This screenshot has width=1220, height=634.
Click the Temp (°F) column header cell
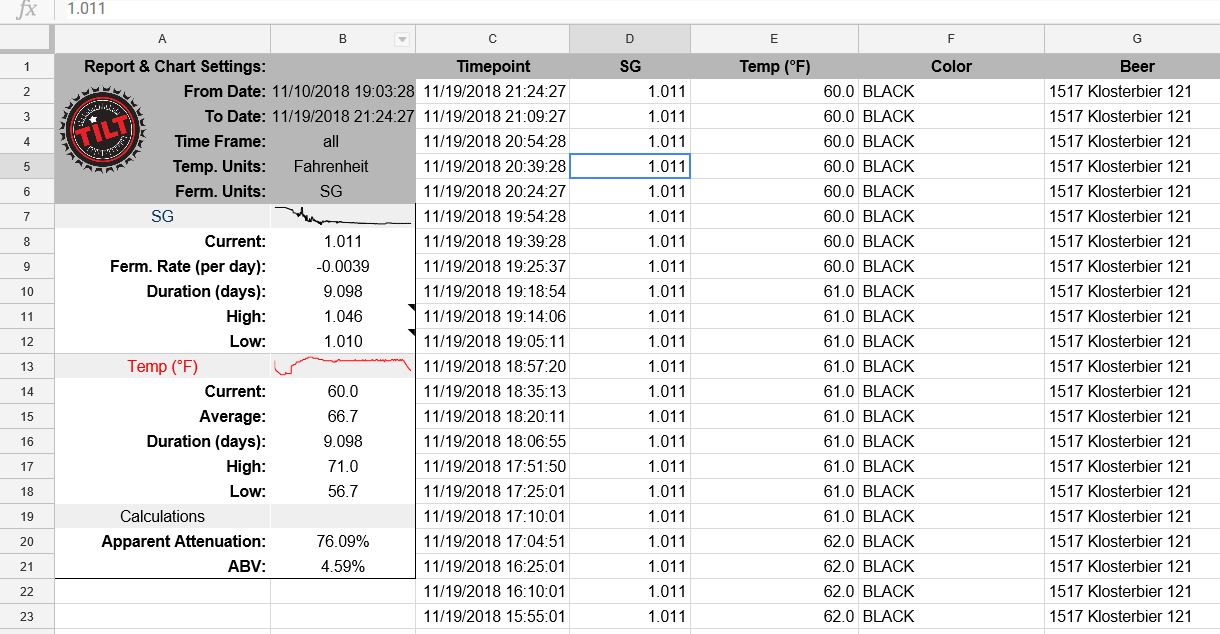(774, 66)
